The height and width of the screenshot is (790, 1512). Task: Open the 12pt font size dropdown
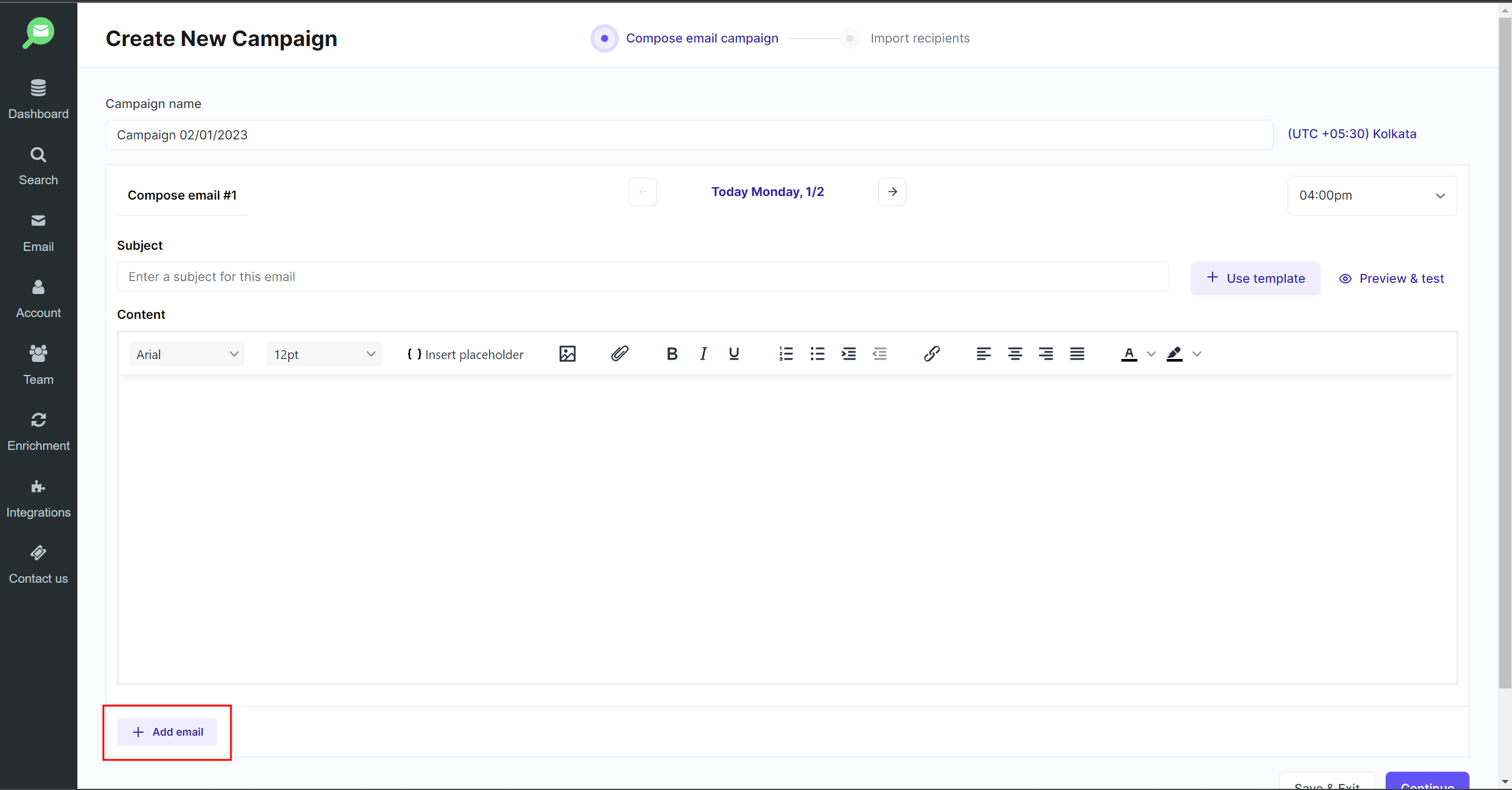(324, 354)
